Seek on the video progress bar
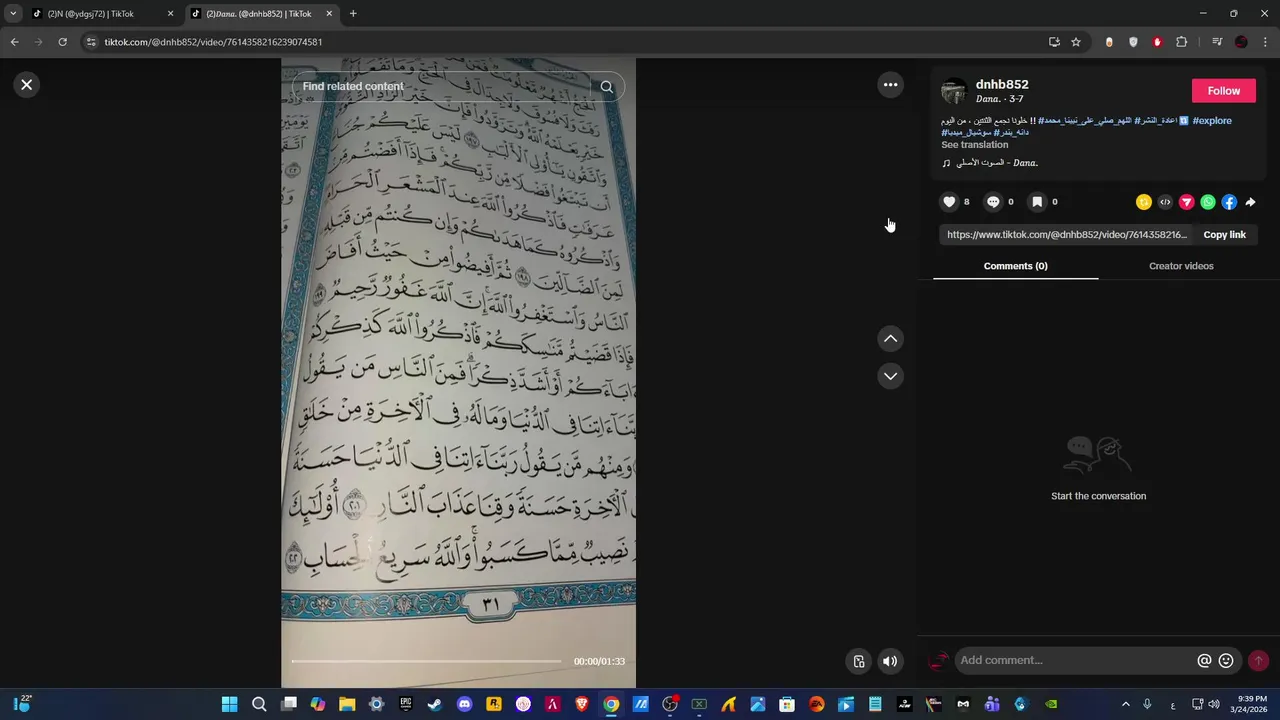 427,661
